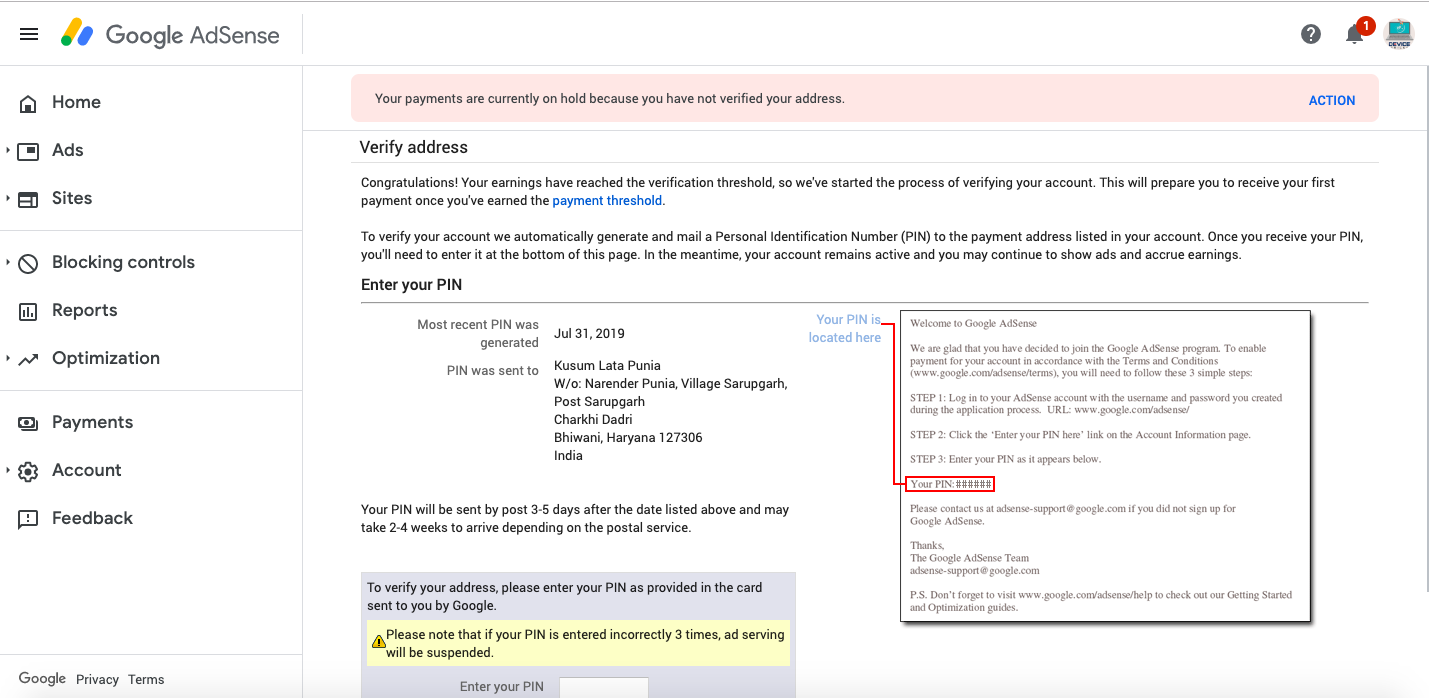Expand the Sites submenu arrow
This screenshot has width=1429, height=698.
pyautogui.click(x=8, y=199)
